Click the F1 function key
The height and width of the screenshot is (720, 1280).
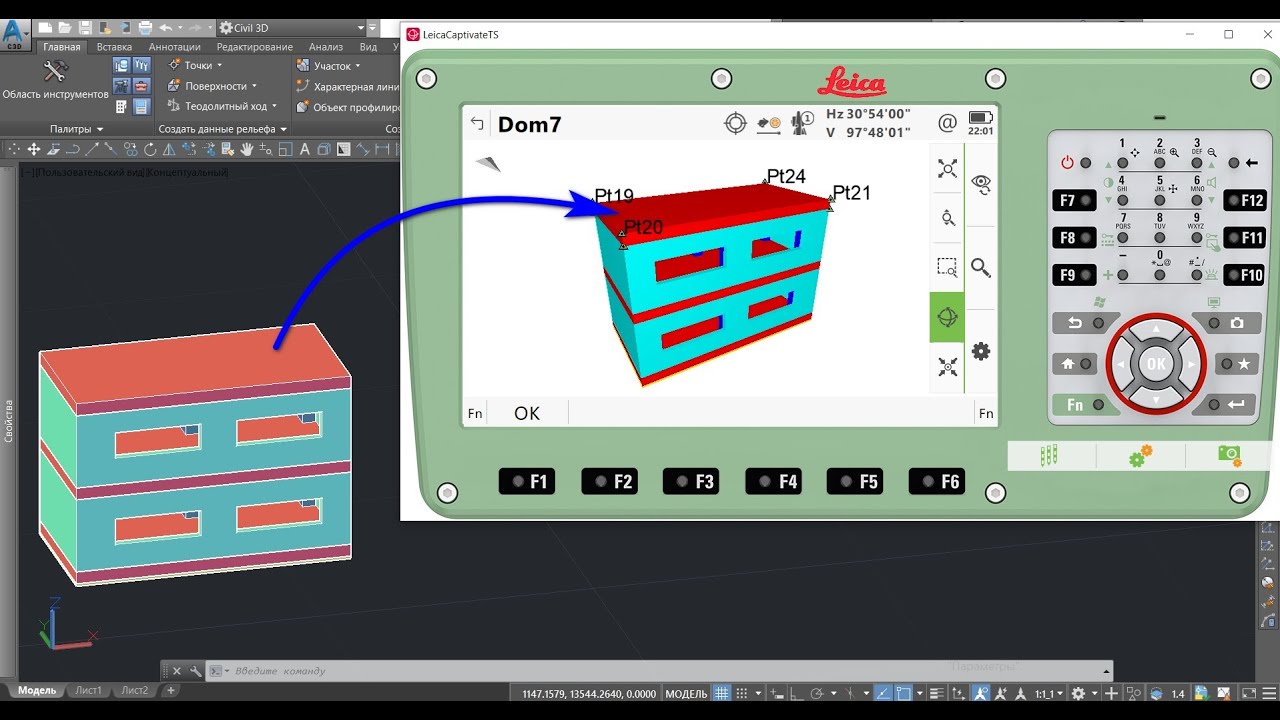527,482
